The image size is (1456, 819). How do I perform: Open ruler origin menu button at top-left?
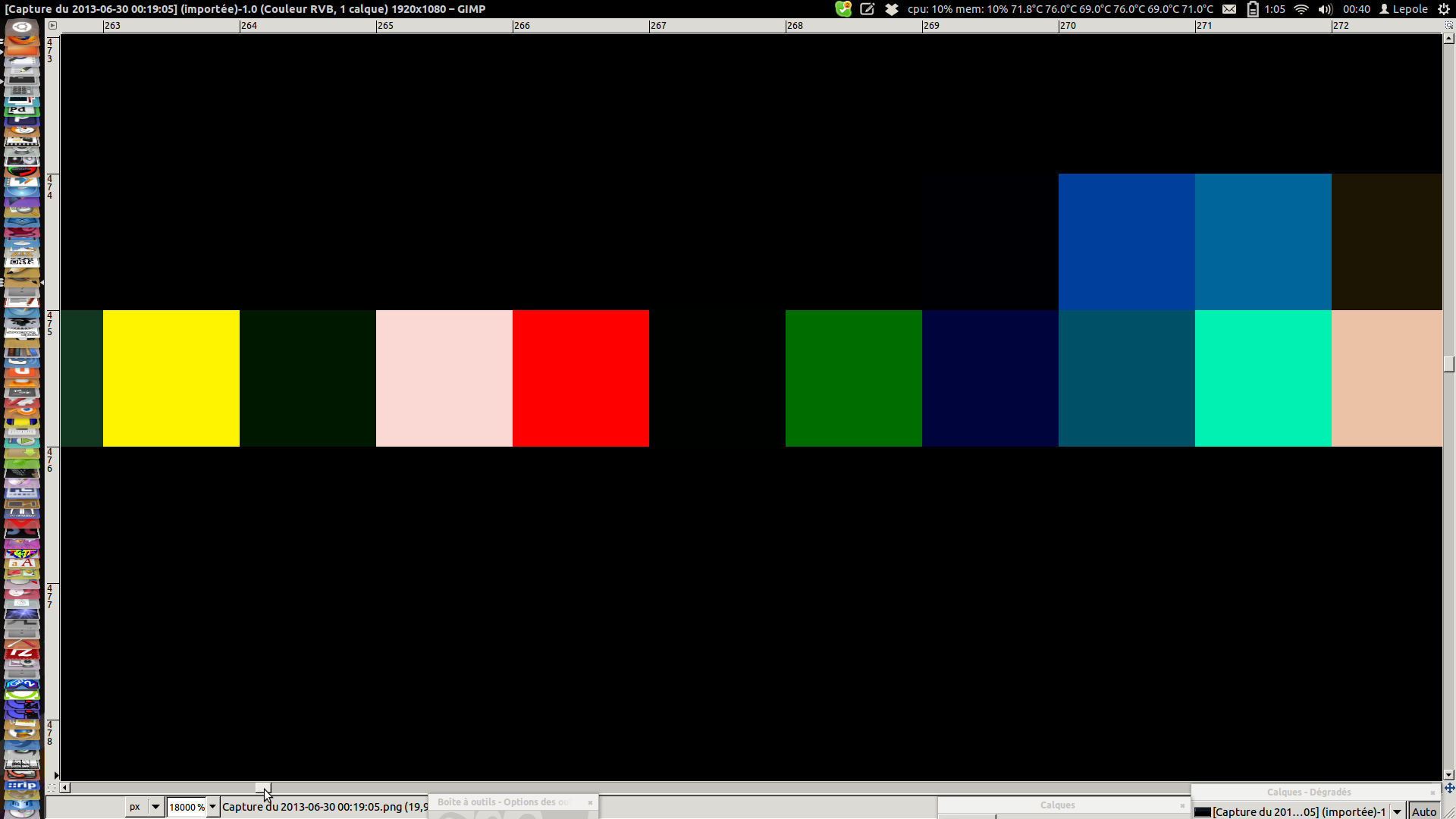52,25
